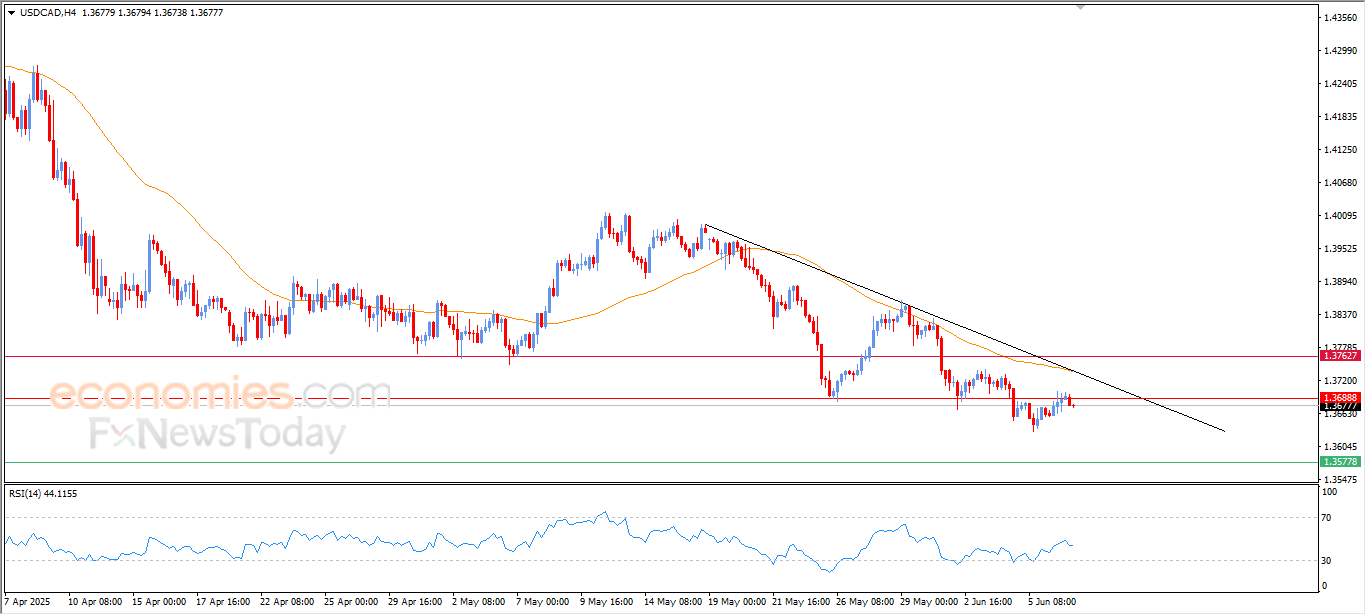The image size is (1366, 615).
Task: Click the red 1.37627 price label
Action: pyautogui.click(x=1340, y=355)
